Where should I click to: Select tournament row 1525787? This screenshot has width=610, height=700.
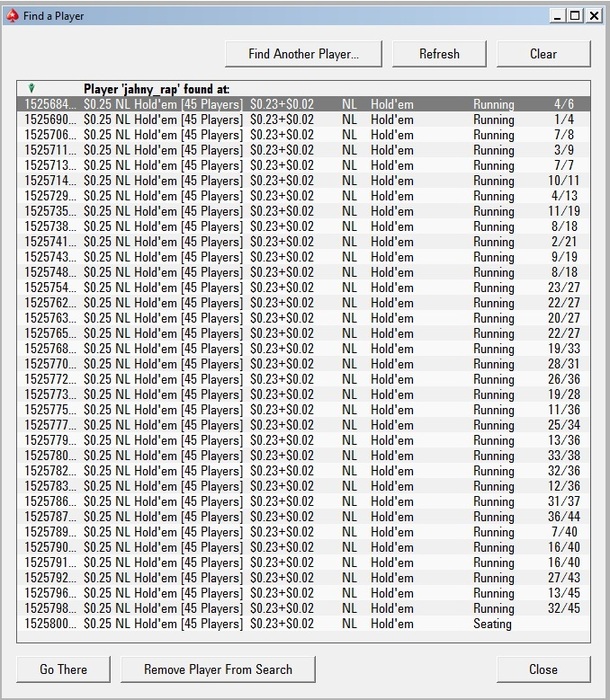click(304, 517)
